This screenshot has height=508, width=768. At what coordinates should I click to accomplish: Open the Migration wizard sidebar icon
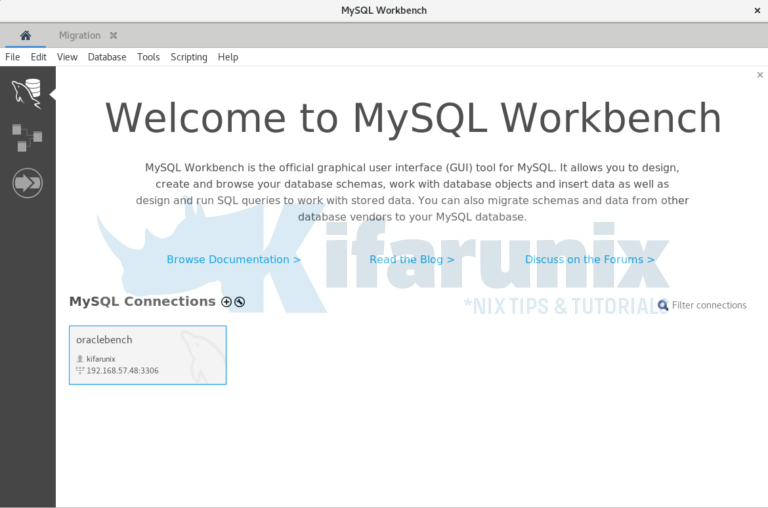[27, 183]
